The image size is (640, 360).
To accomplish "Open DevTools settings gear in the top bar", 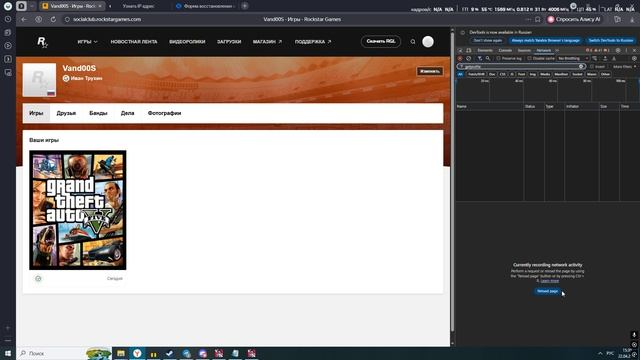I will (618, 50).
